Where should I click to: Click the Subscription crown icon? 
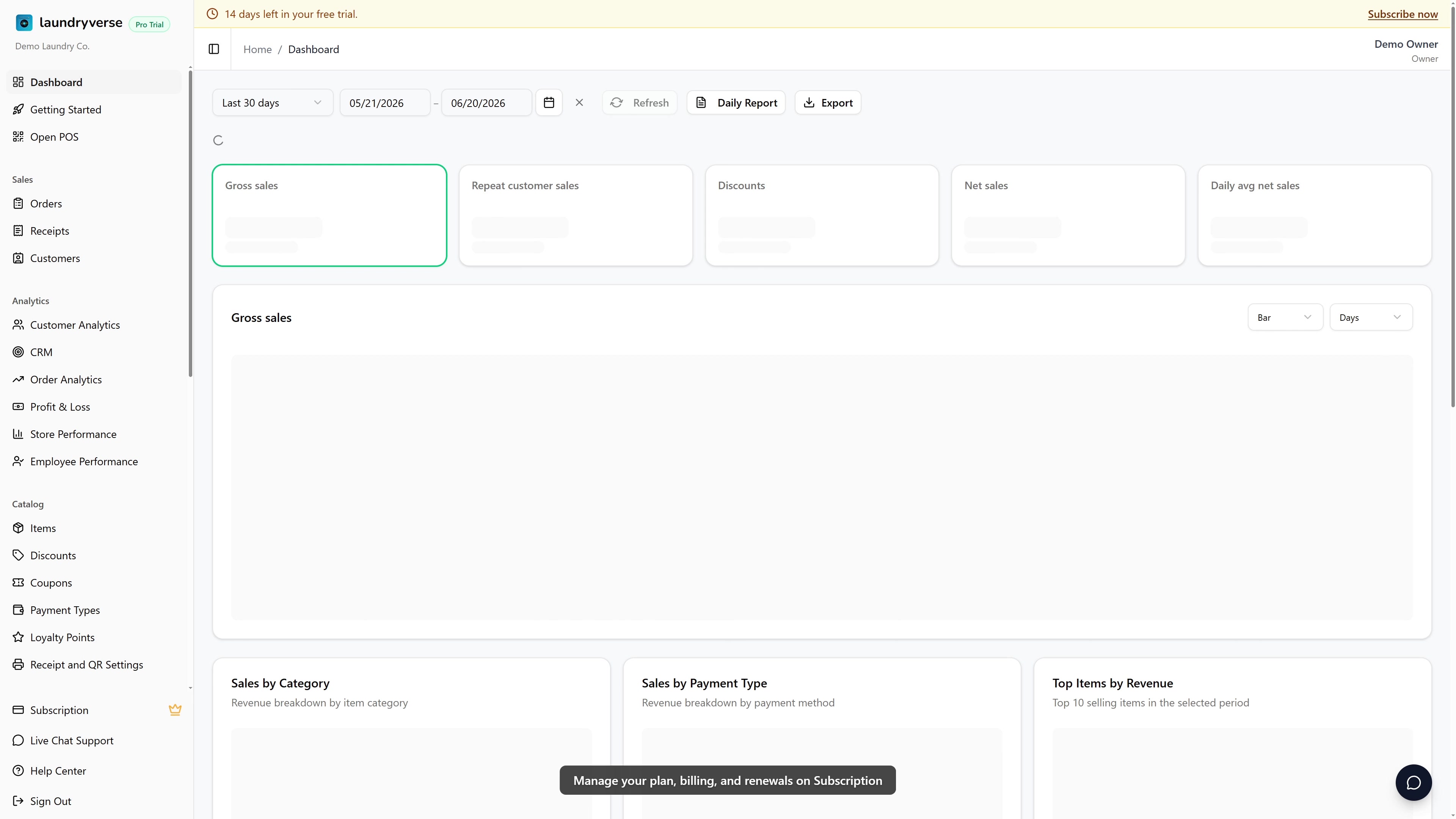175,710
